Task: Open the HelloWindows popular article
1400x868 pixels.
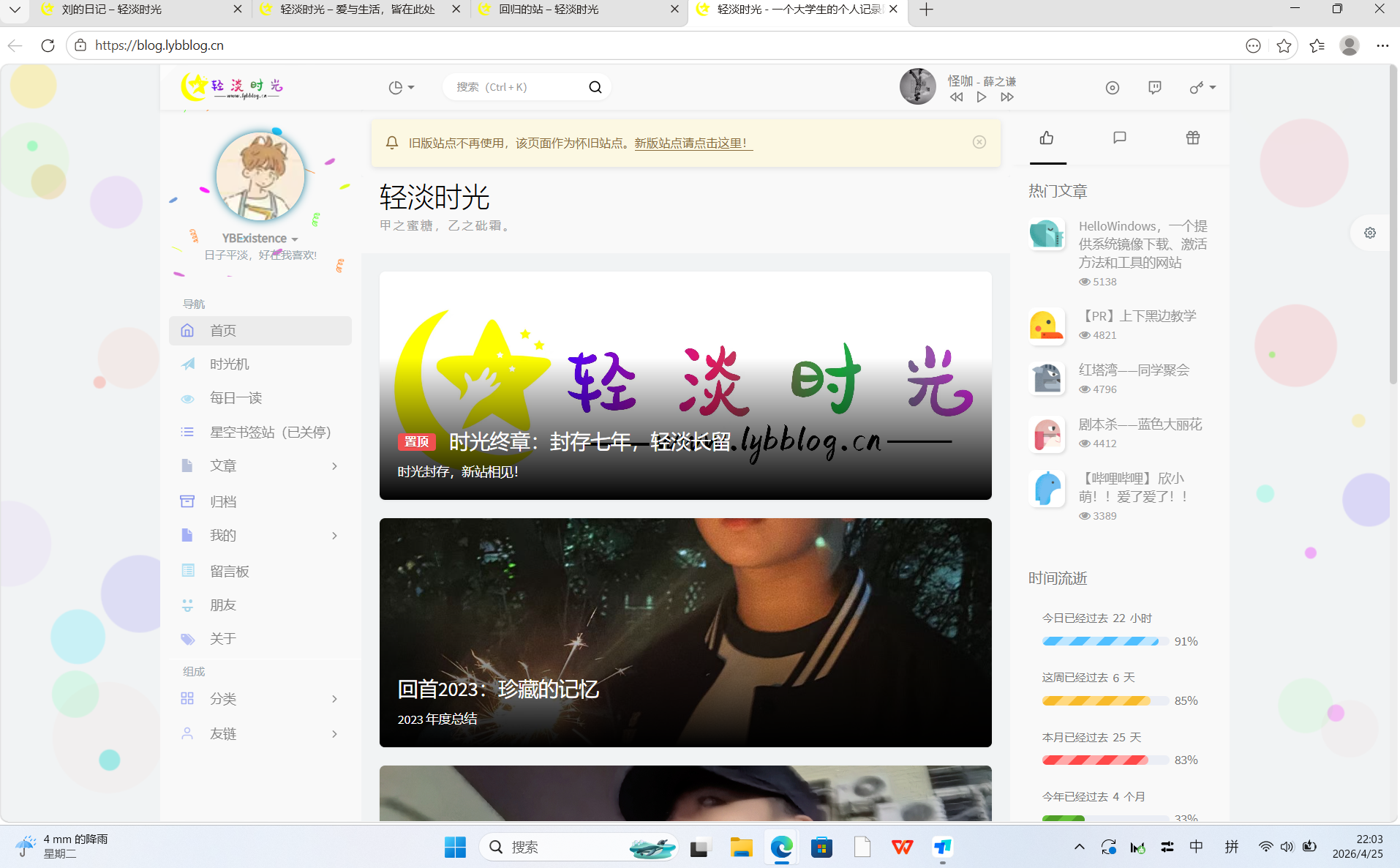Action: [1143, 244]
